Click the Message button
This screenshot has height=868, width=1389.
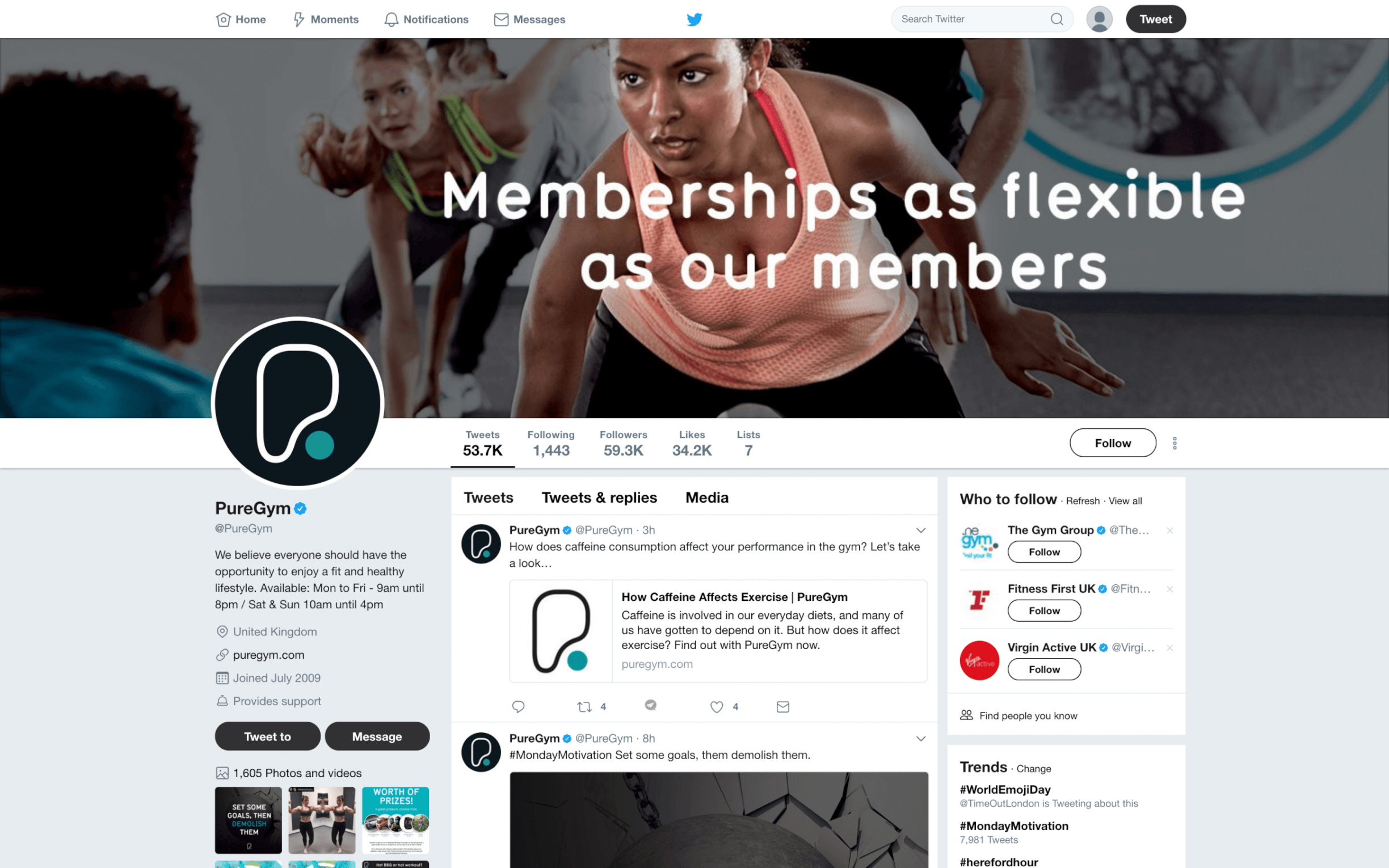(377, 736)
